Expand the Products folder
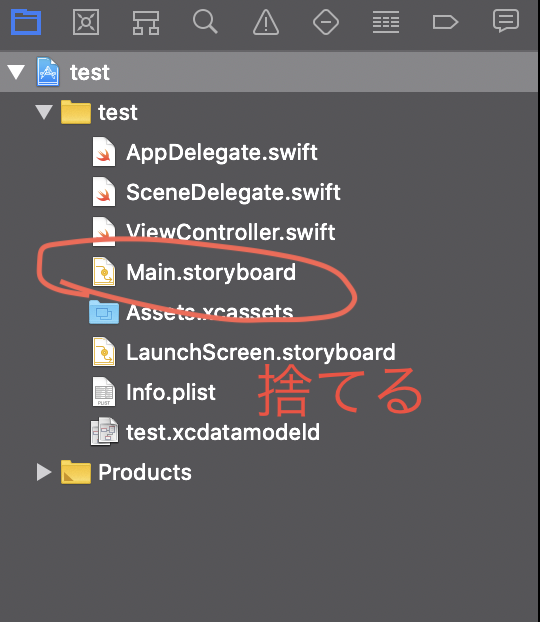 coord(44,472)
